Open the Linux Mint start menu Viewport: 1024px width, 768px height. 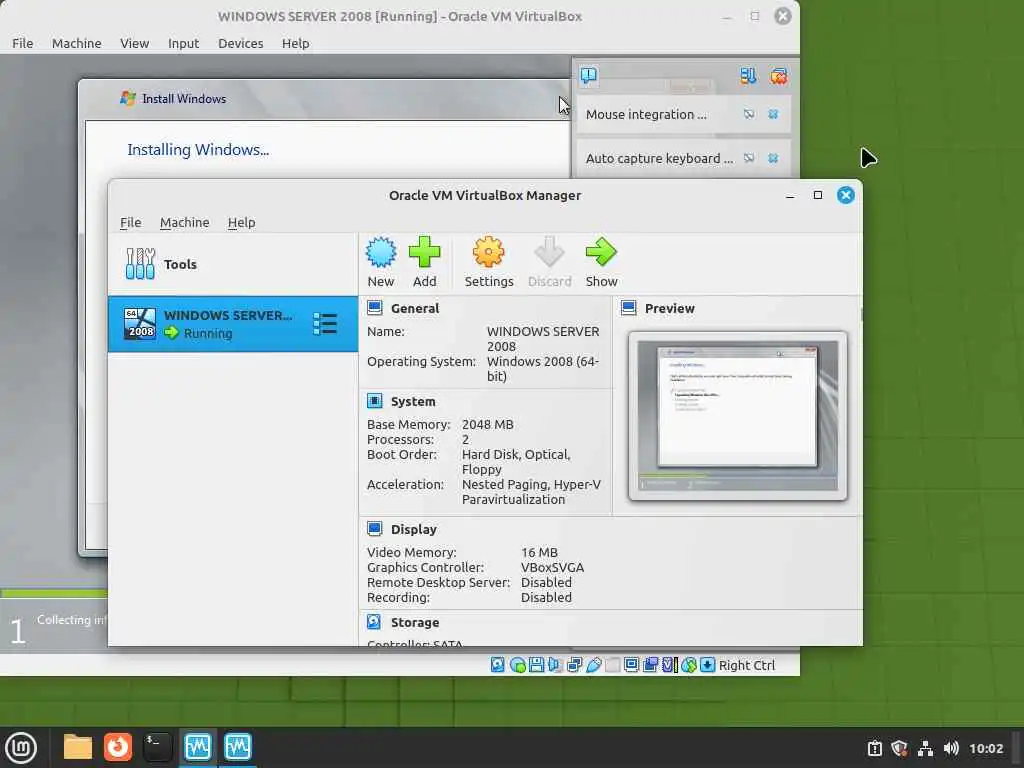click(x=21, y=747)
